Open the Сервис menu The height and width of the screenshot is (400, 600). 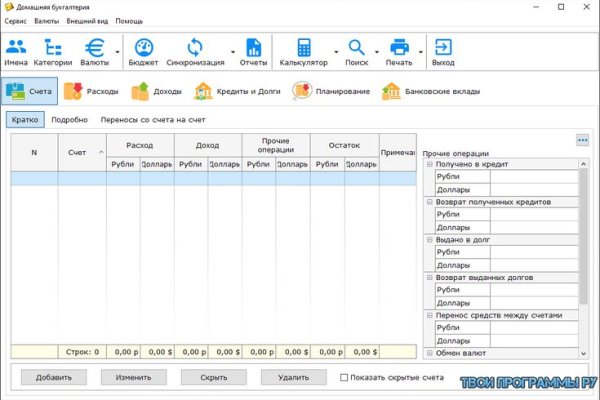point(15,20)
